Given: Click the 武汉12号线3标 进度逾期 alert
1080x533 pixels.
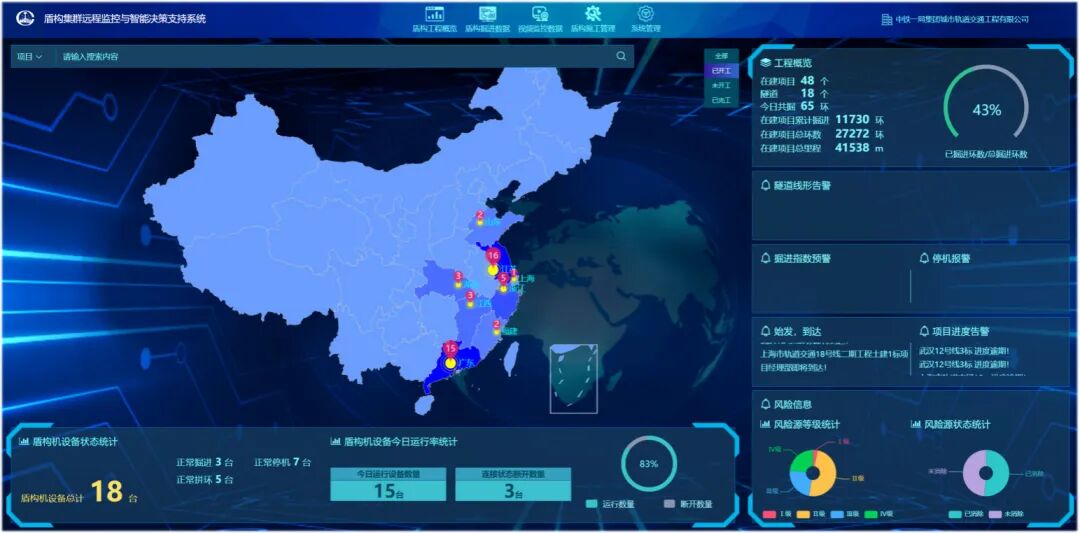Looking at the screenshot, I should pyautogui.click(x=962, y=351).
